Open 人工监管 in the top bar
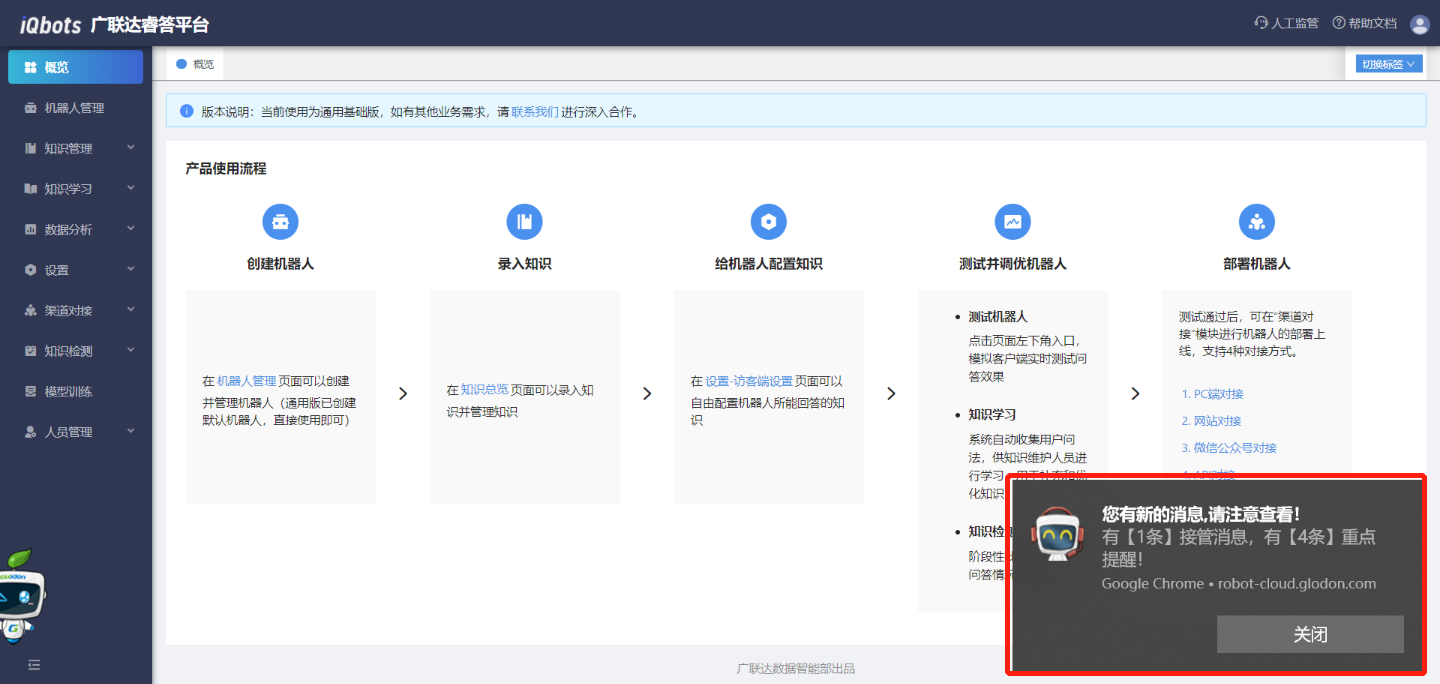 click(x=1286, y=24)
